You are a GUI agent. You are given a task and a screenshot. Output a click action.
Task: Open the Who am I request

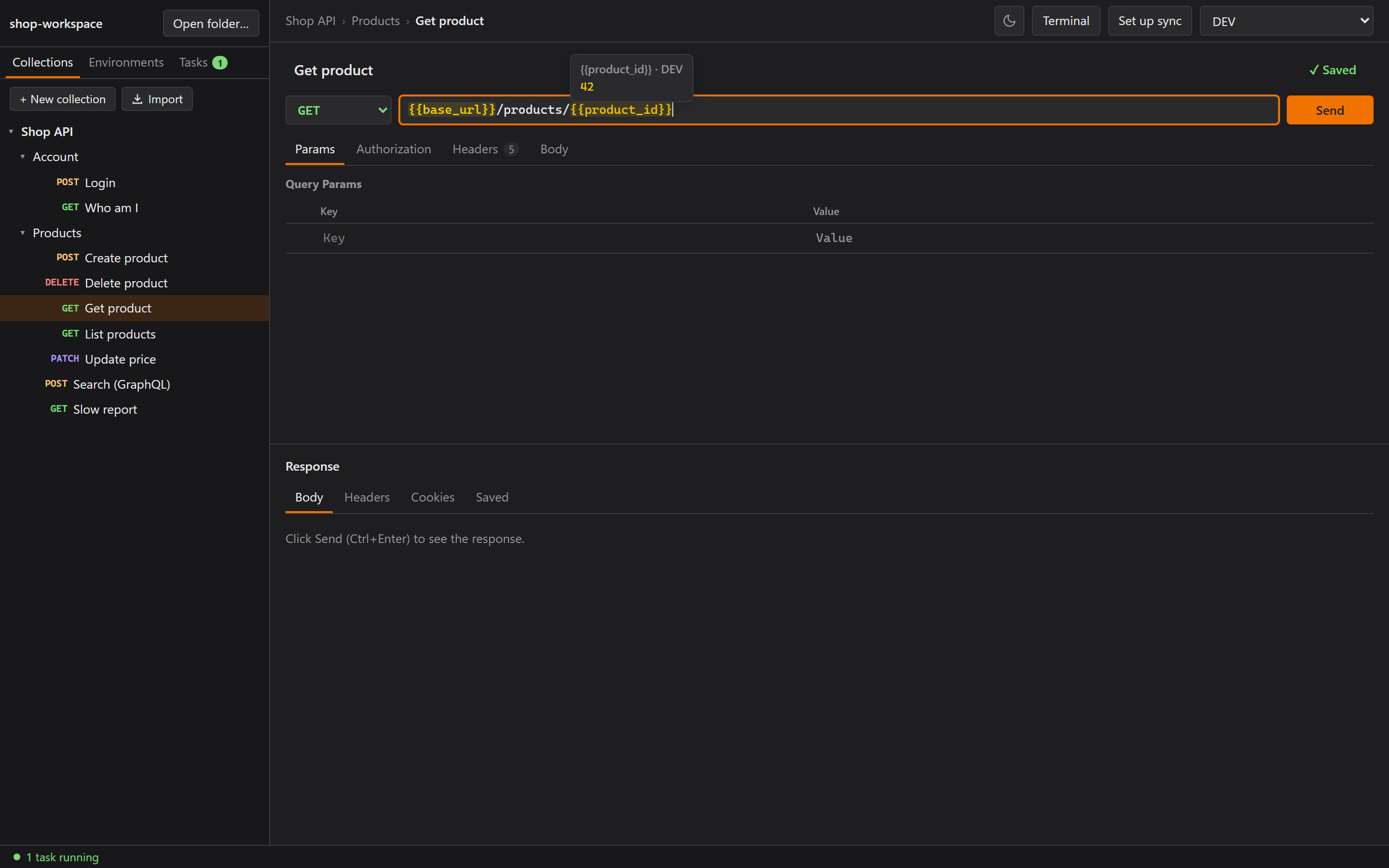[x=135, y=208]
